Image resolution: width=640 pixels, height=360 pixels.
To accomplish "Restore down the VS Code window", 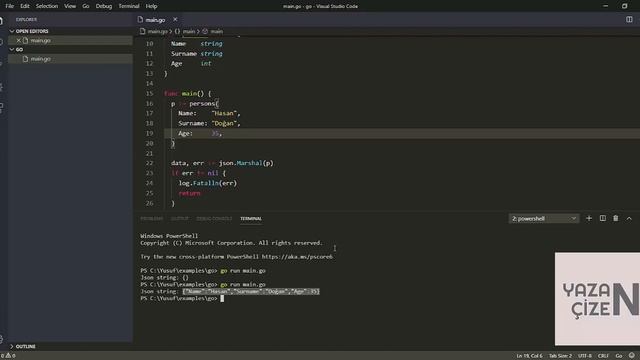I will tap(624, 6).
